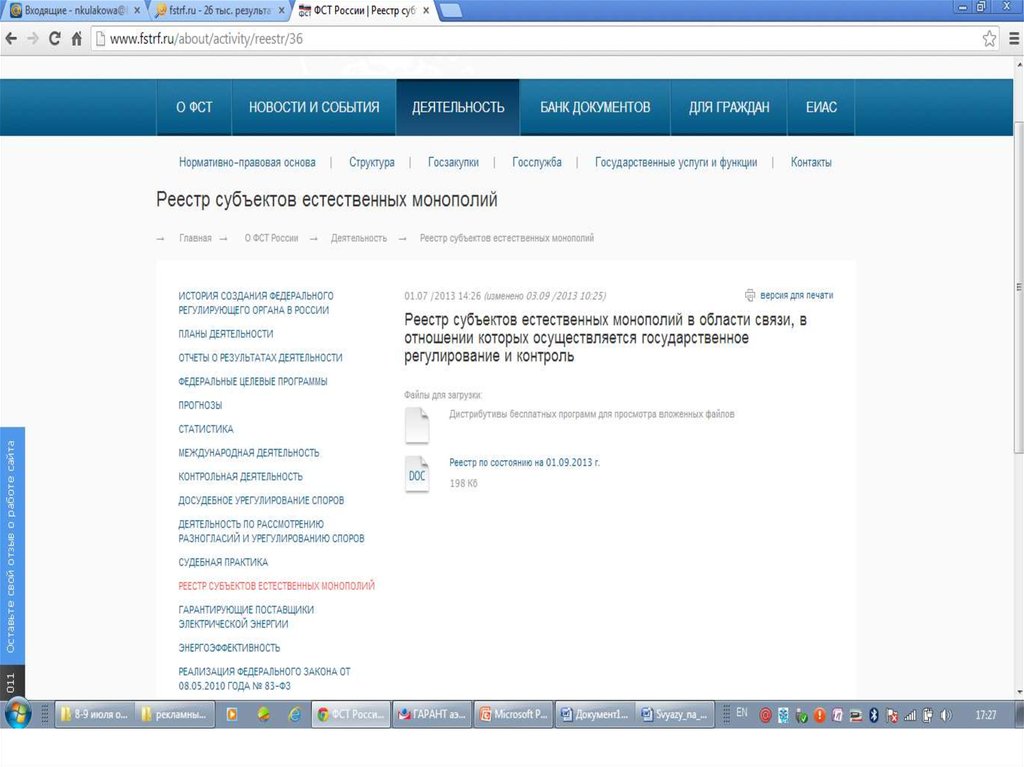Click the browser back arrow button

pyautogui.click(x=11, y=39)
